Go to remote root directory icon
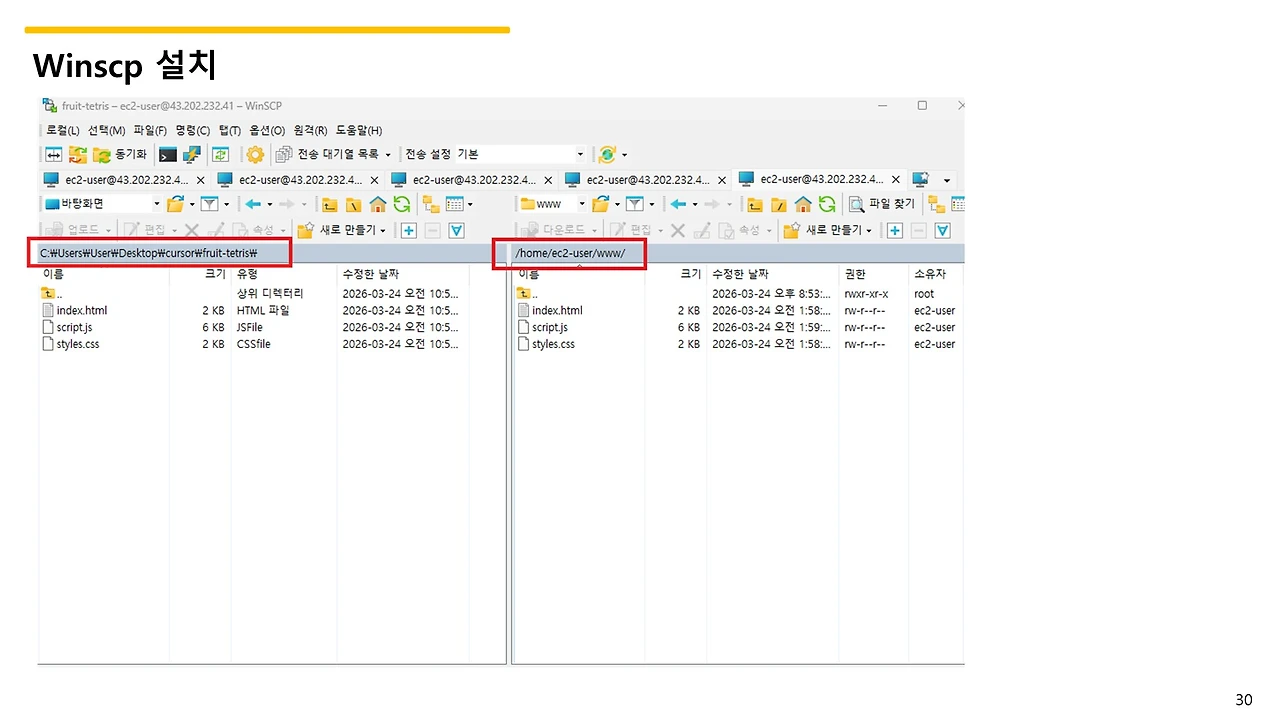Viewport: 1280px width, 720px height. coord(778,204)
